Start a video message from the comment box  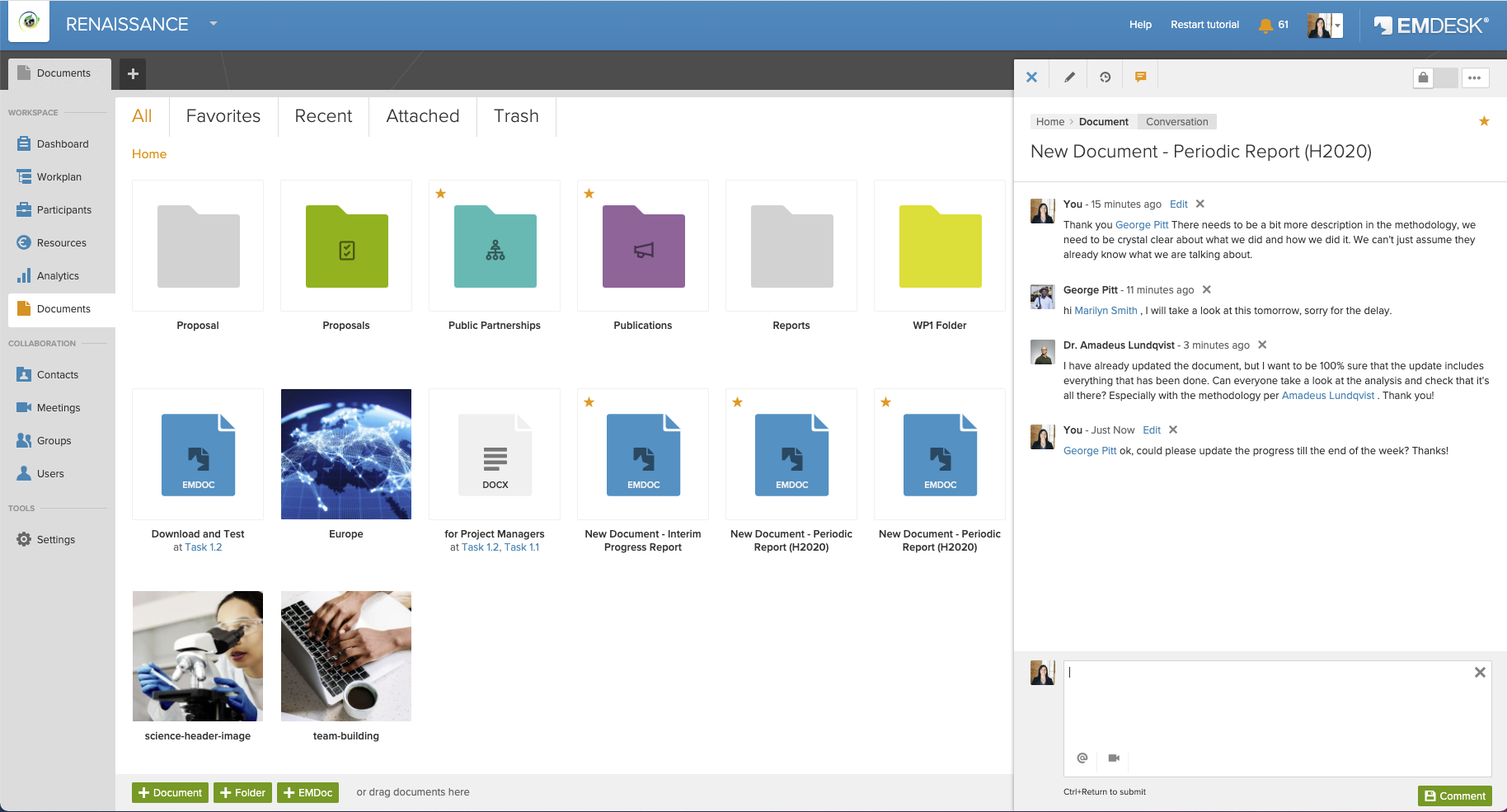click(1114, 758)
